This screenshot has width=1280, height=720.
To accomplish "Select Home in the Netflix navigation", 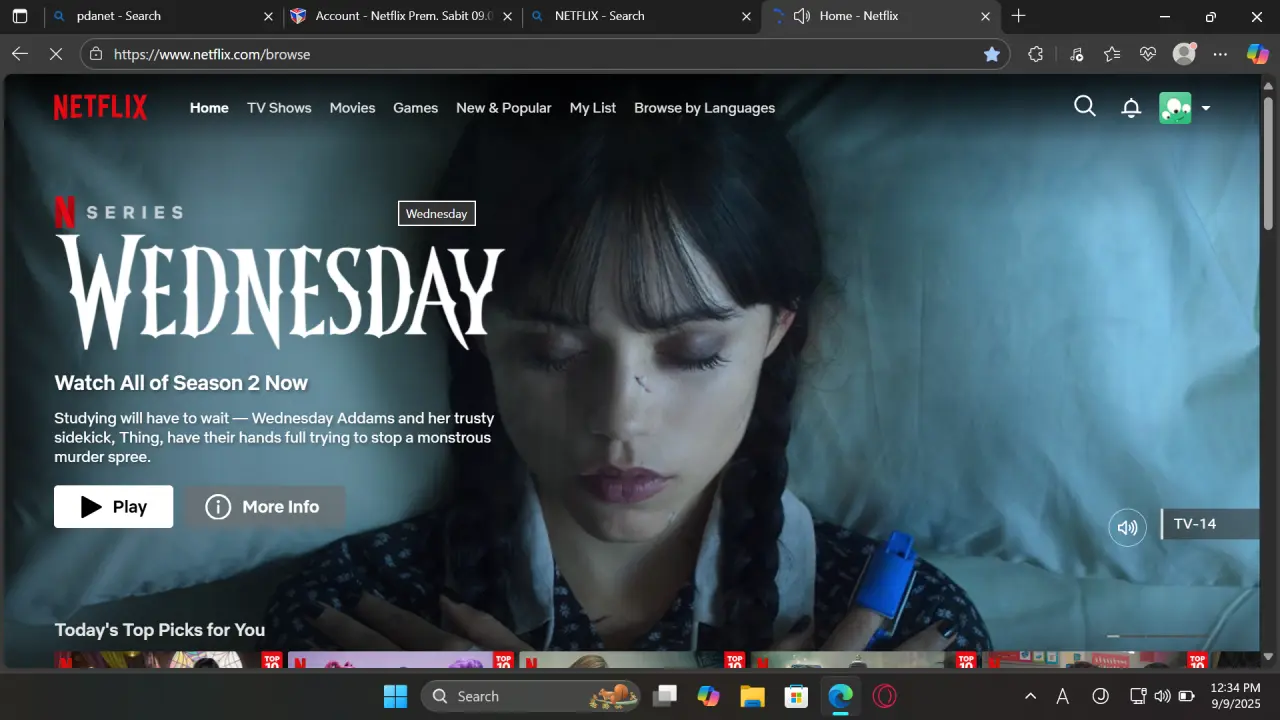I will click(209, 108).
